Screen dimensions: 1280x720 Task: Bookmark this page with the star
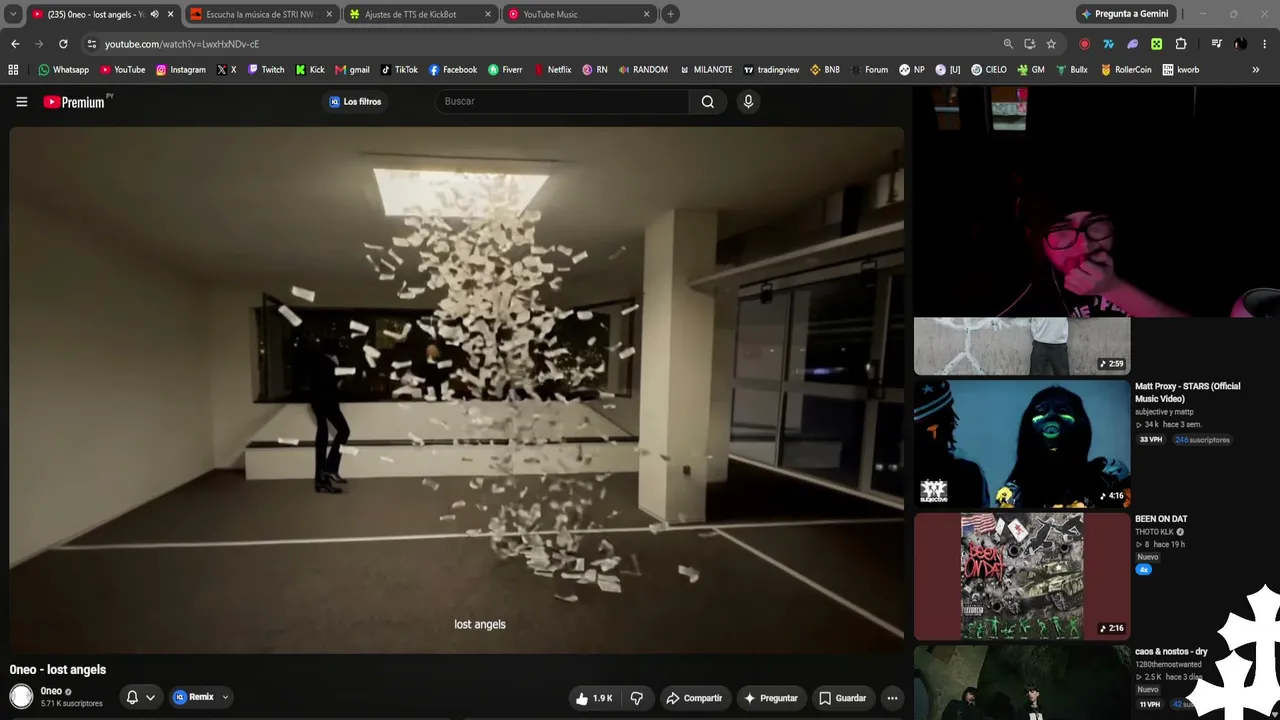[1051, 44]
